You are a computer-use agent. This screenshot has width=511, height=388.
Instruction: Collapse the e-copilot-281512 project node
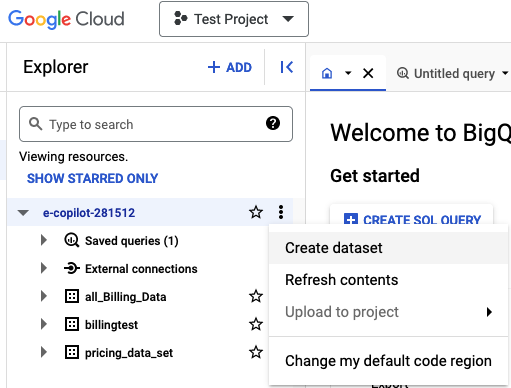click(x=23, y=213)
